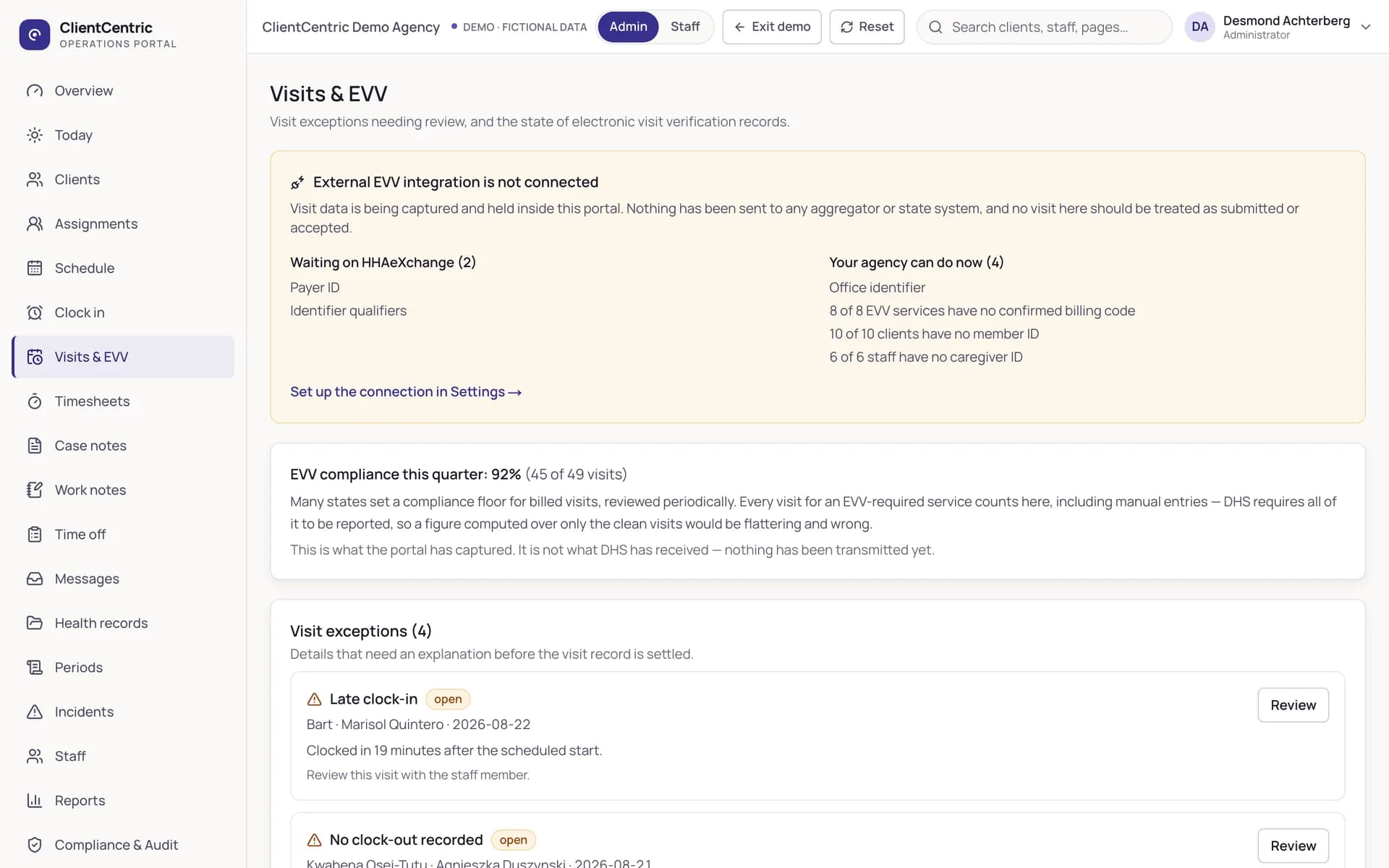Viewport: 1389px width, 868px height.
Task: Click the Office identifier item
Action: pos(877,288)
